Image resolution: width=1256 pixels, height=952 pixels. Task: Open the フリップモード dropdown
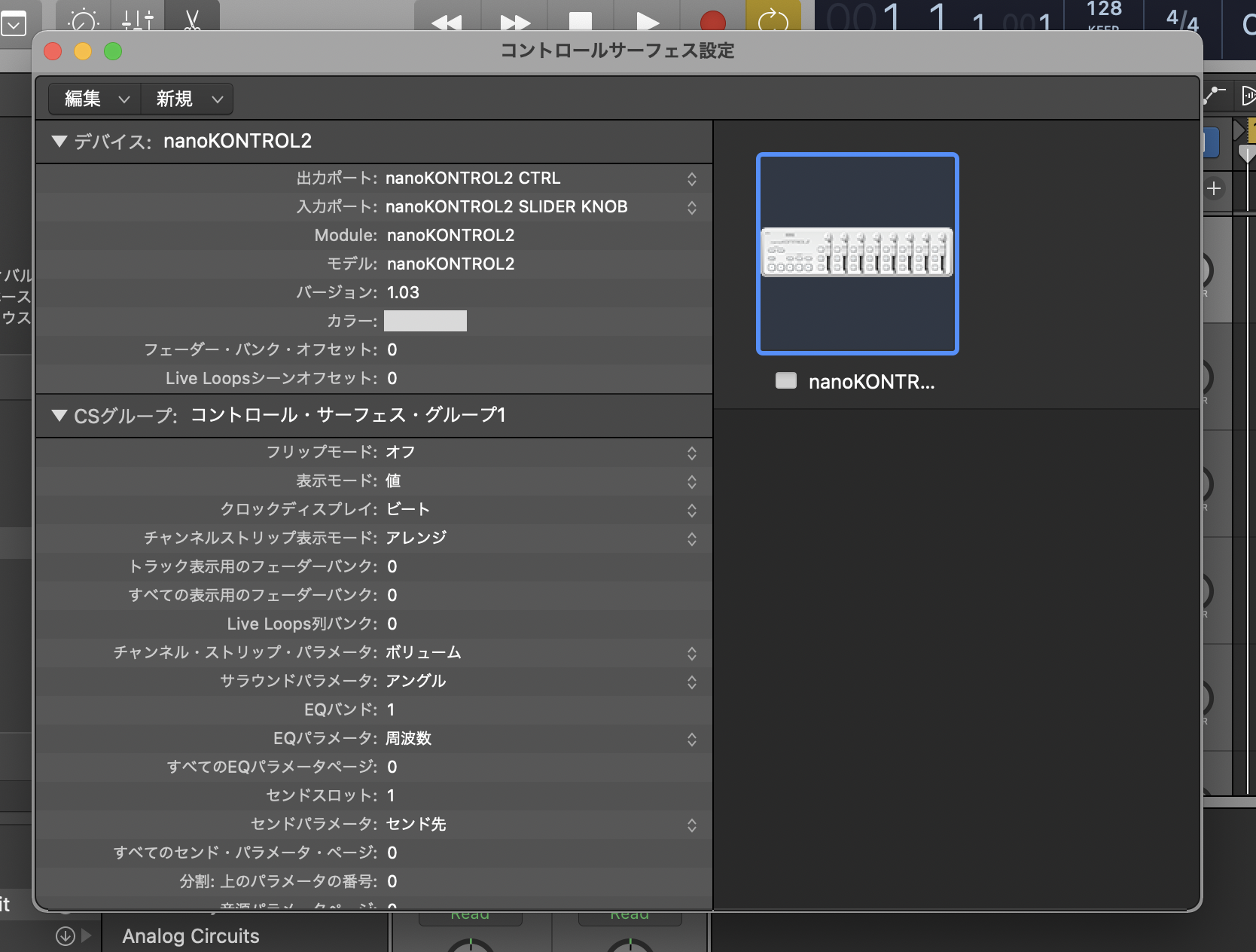click(691, 453)
